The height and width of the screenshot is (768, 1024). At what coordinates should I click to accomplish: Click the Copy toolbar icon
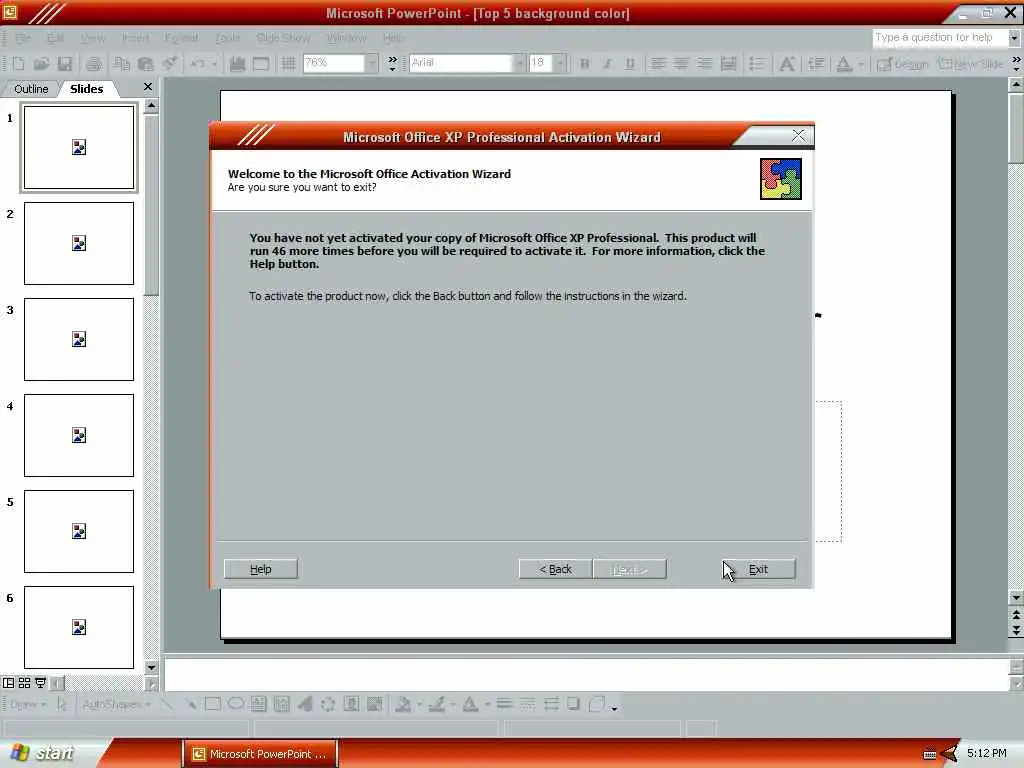point(121,63)
